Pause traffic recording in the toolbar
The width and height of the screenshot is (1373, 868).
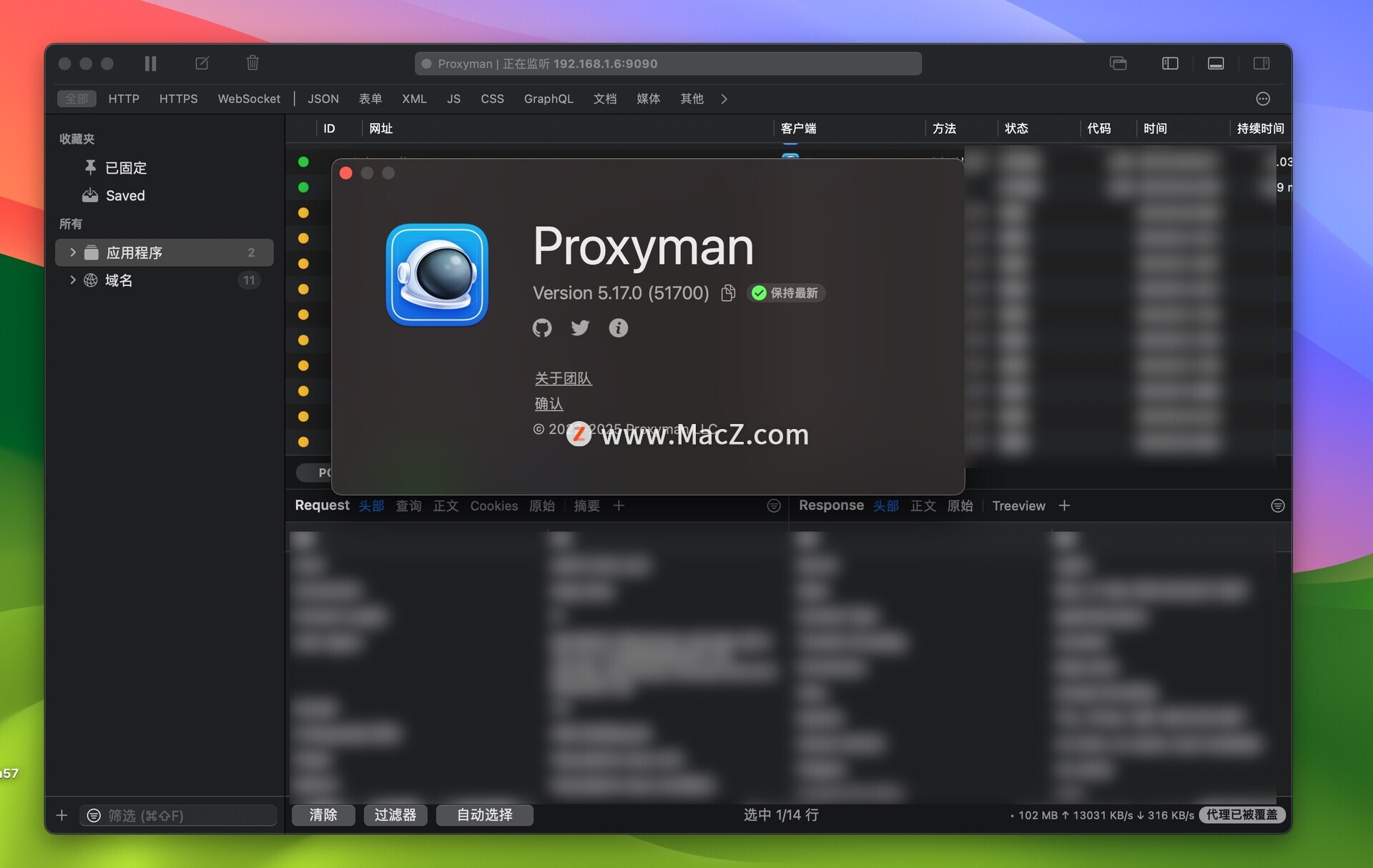tap(150, 64)
